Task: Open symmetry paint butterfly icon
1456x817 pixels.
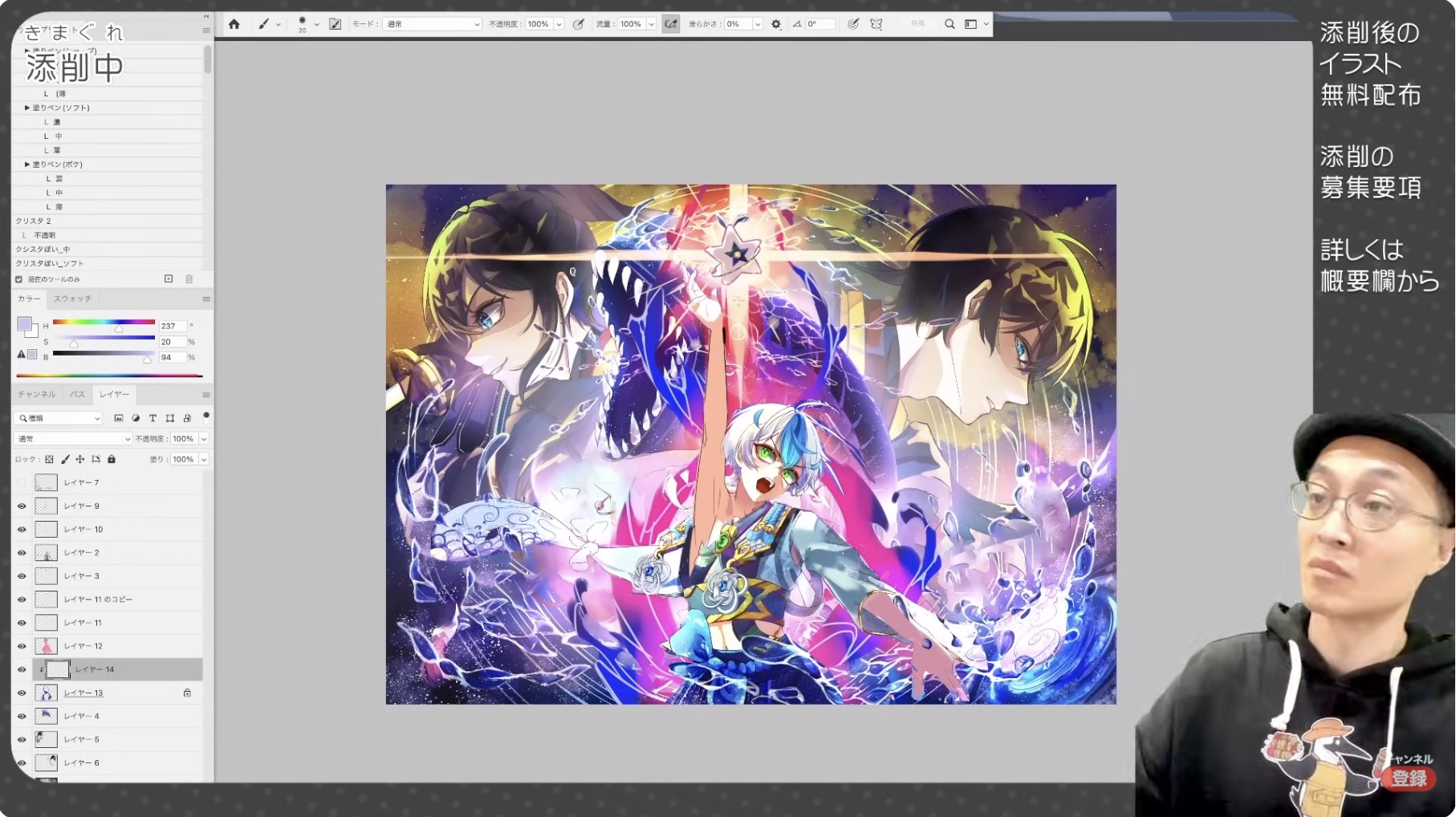Action: click(876, 24)
